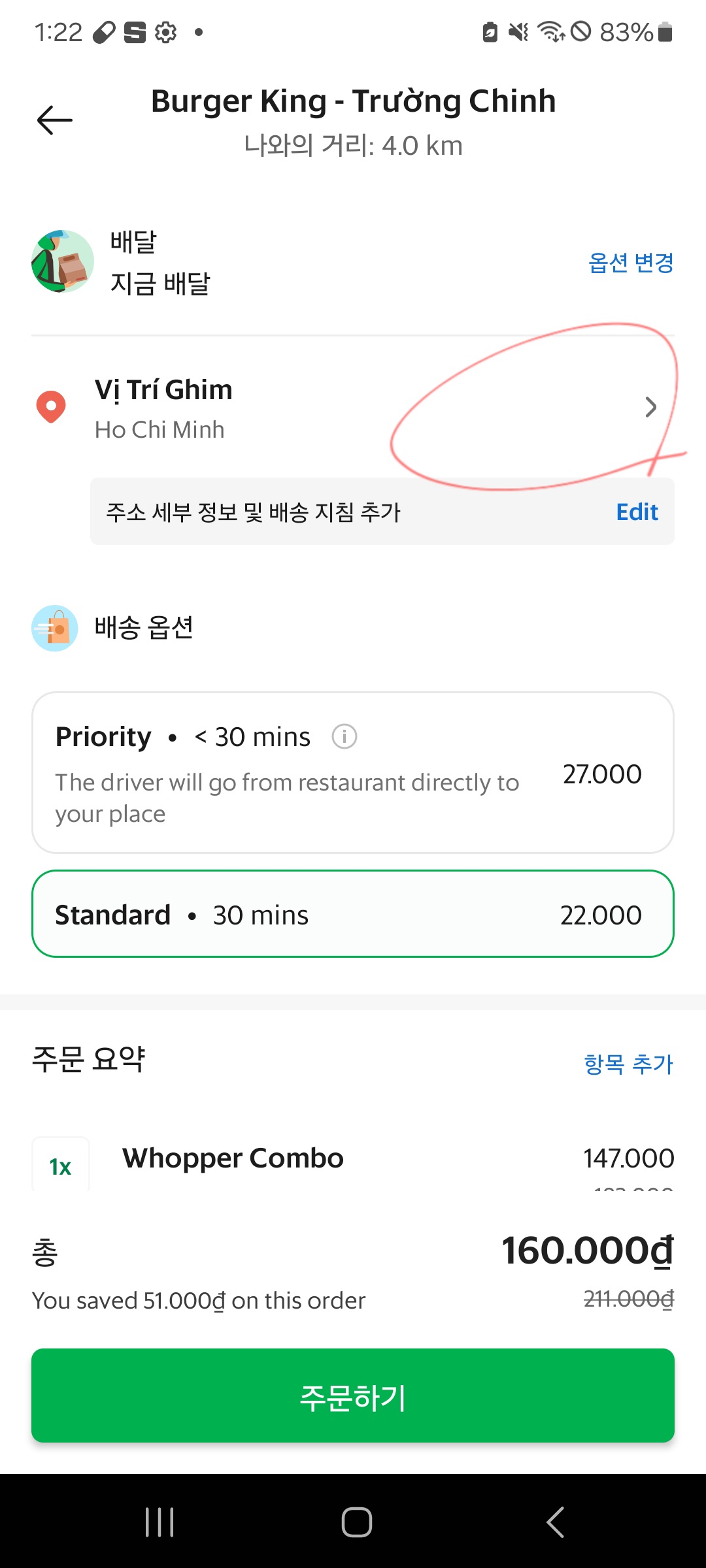Tap 옵션 변경 to change delivery option
This screenshot has height=1568, width=706.
(630, 263)
